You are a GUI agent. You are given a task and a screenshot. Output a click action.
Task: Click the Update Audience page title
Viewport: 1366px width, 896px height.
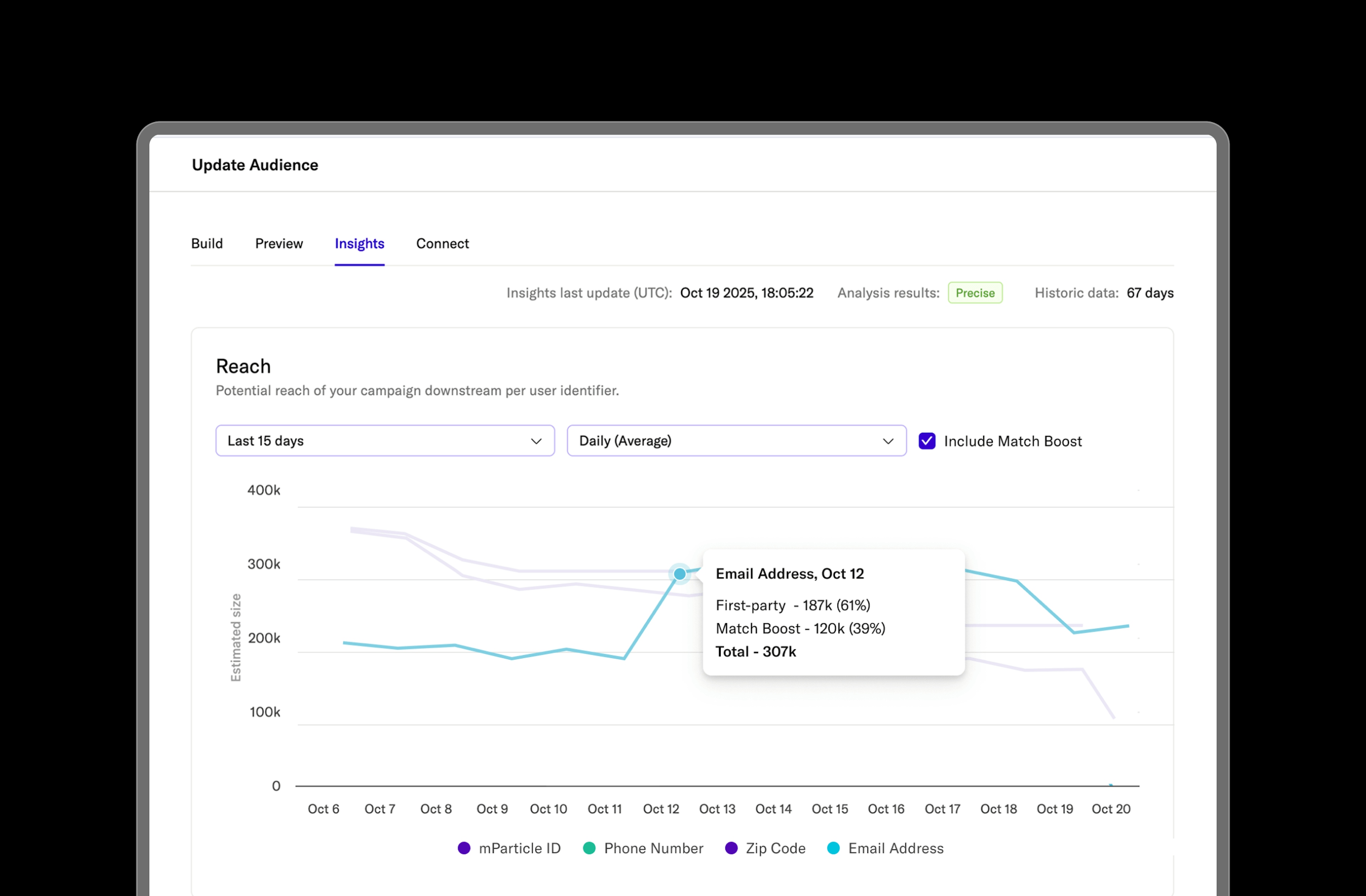coord(255,165)
